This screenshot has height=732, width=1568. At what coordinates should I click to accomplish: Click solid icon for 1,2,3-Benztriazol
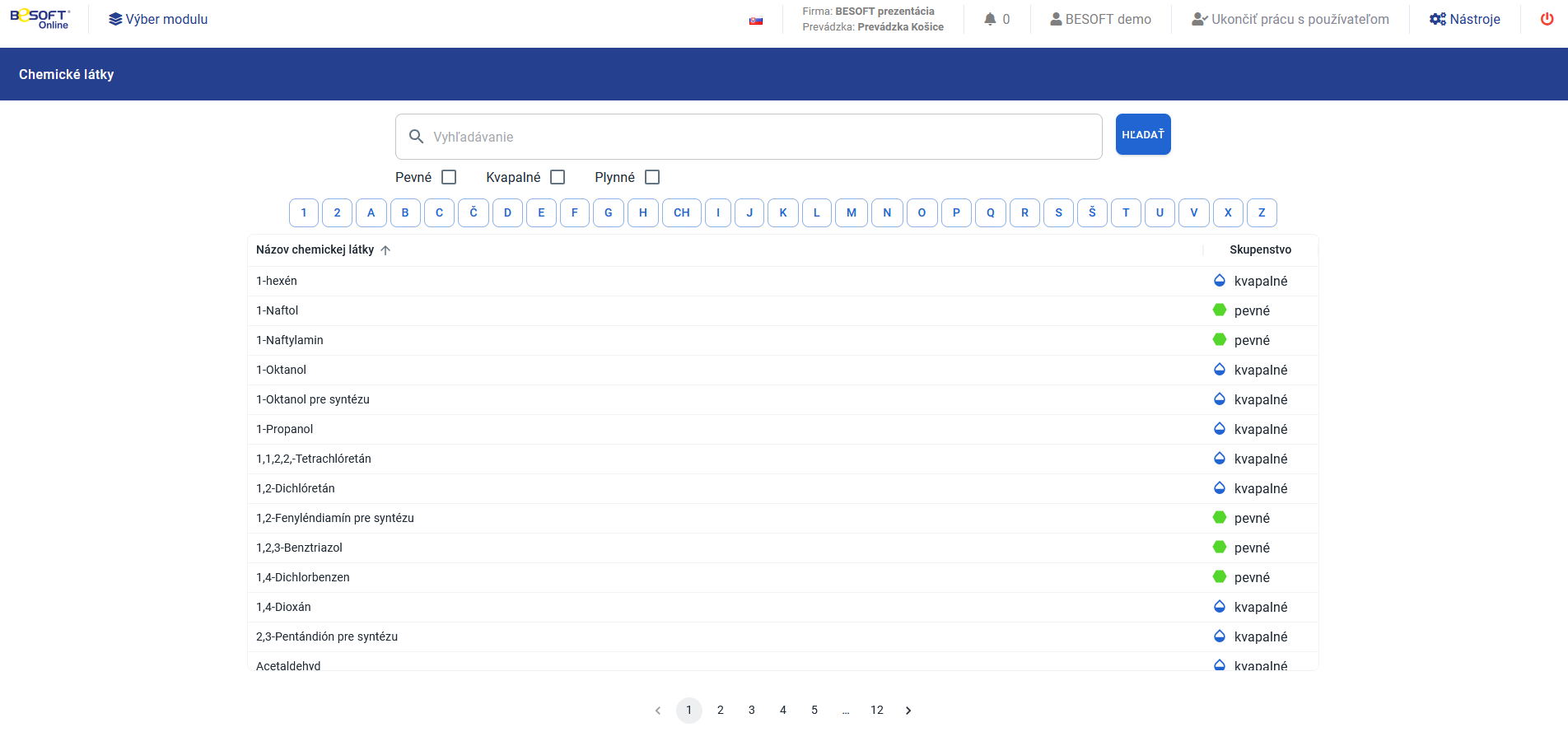click(1220, 547)
